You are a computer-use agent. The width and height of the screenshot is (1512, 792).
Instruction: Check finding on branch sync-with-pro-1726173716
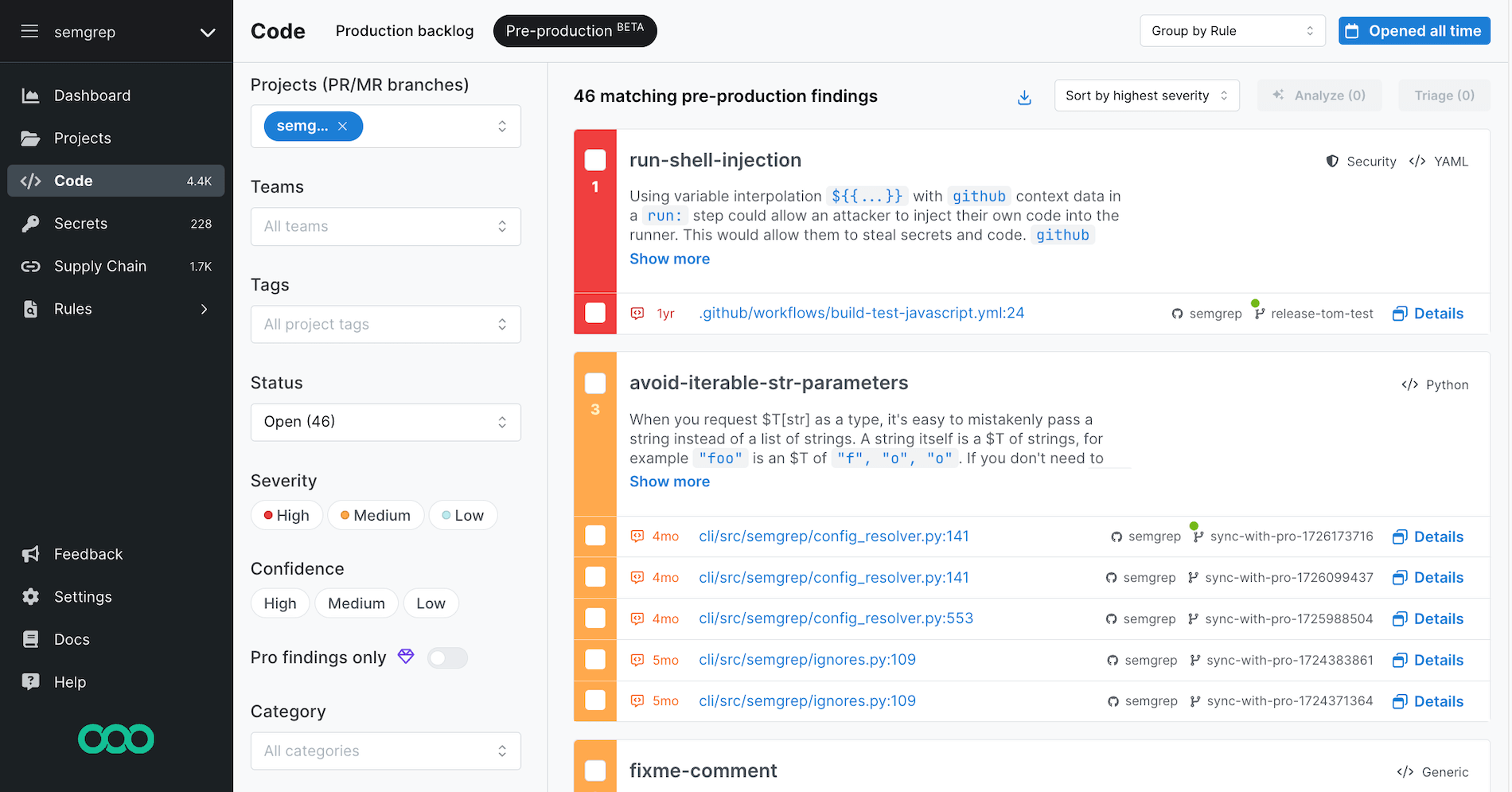tap(595, 536)
